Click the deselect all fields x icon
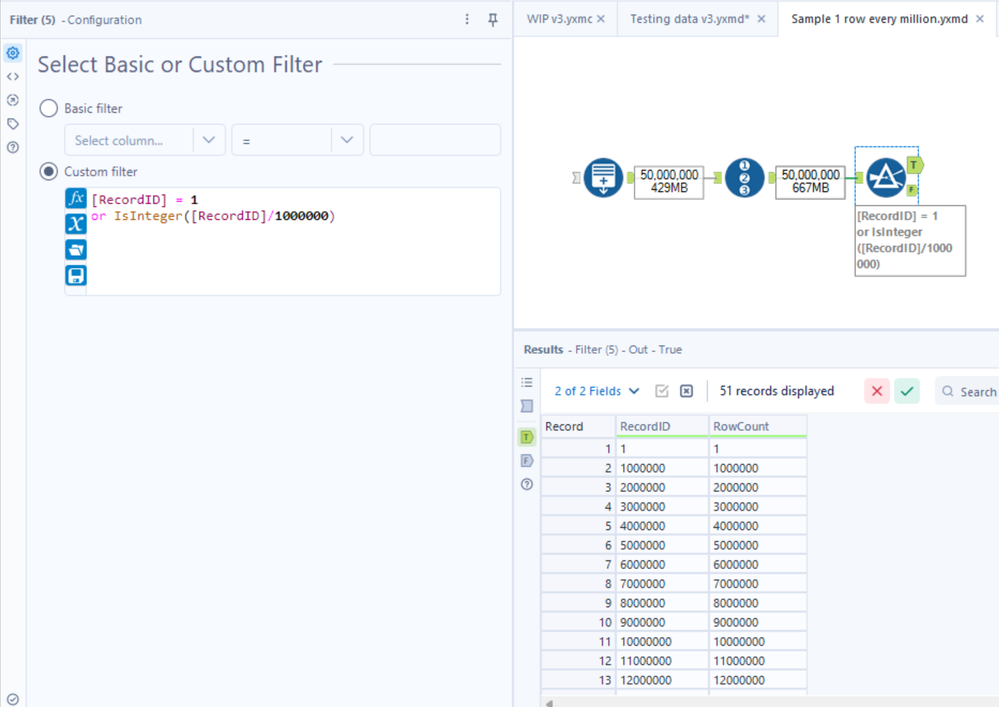Image resolution: width=999 pixels, height=707 pixels. pyautogui.click(x=686, y=391)
